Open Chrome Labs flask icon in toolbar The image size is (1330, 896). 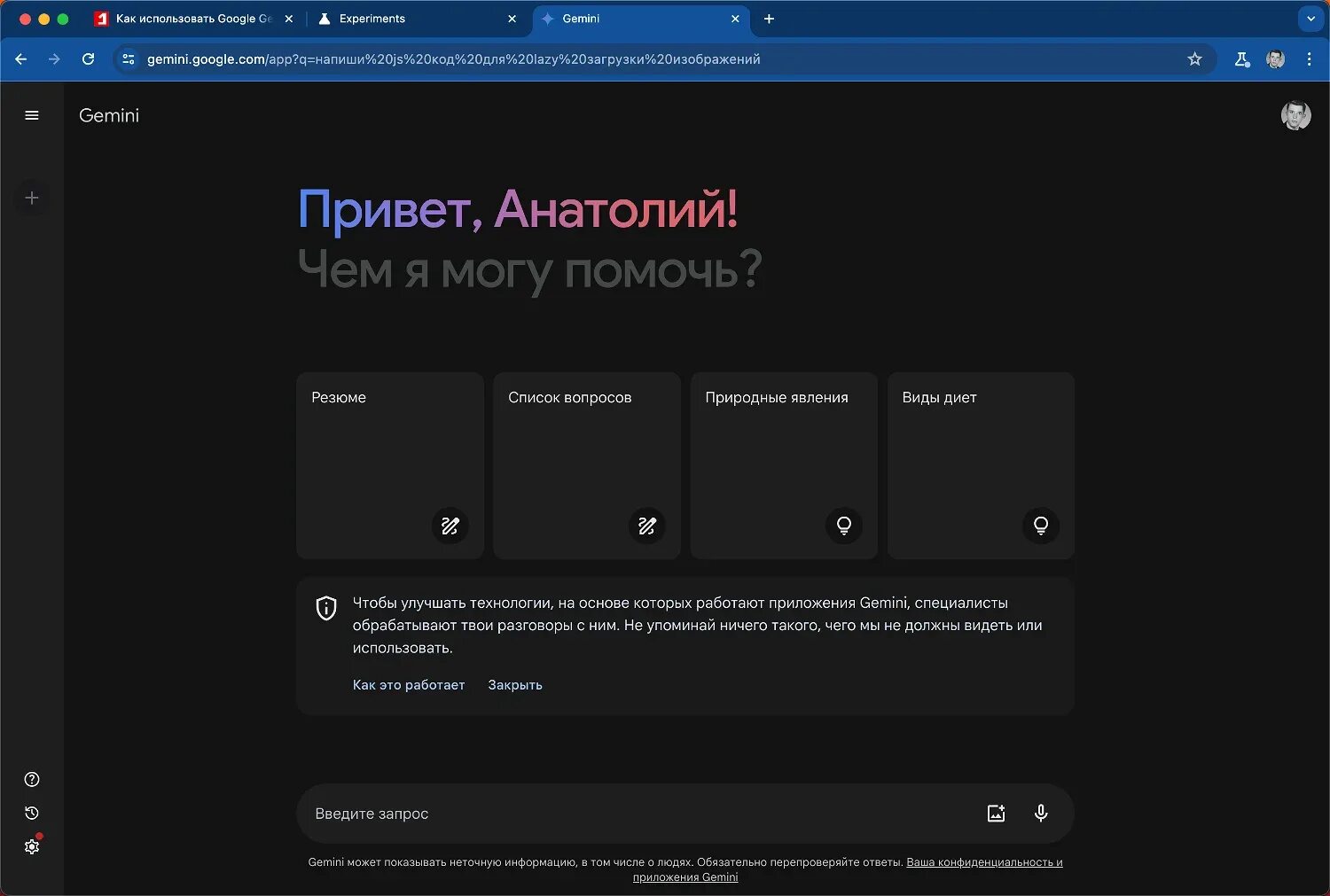point(1242,59)
